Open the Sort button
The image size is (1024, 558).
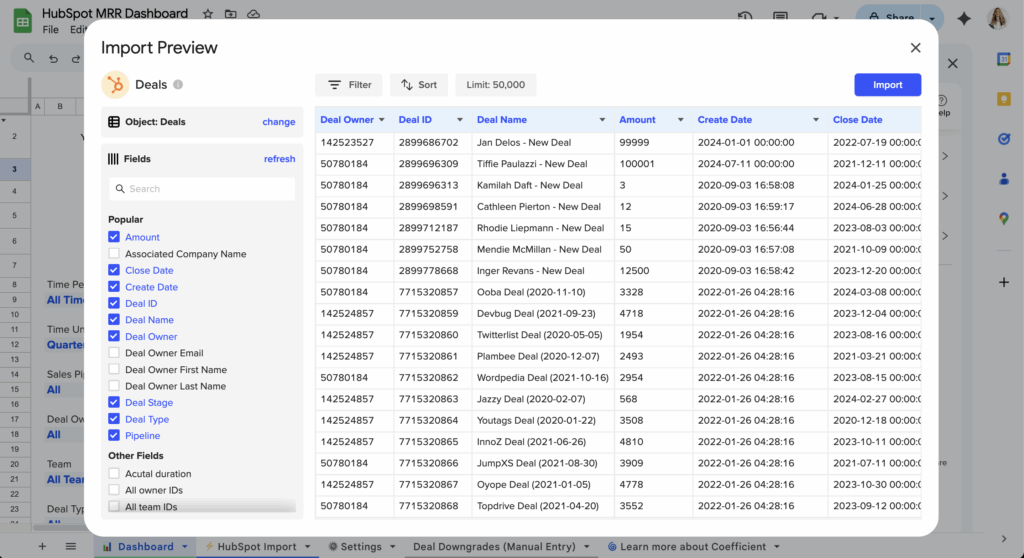[x=419, y=85]
